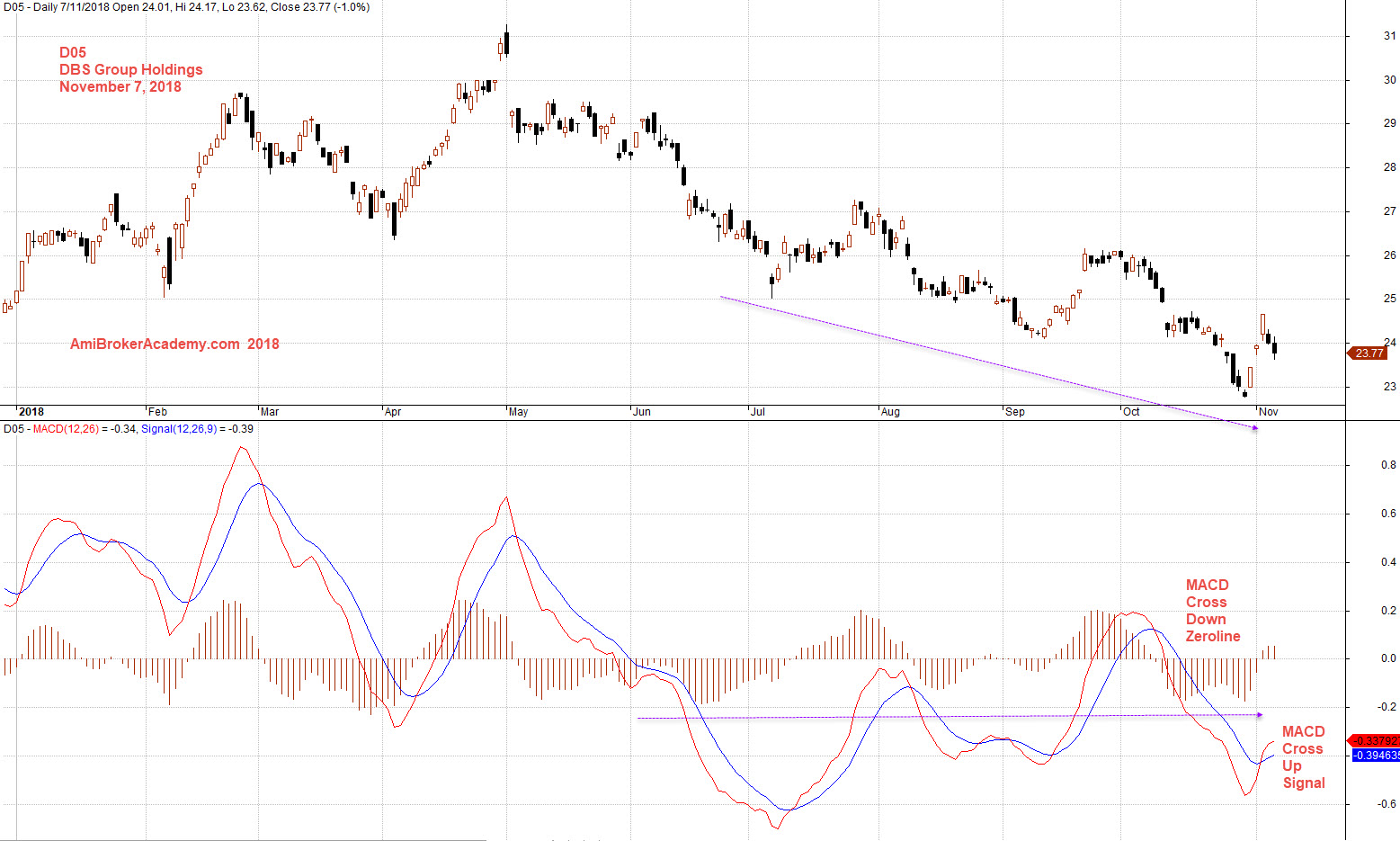Screen dimensions: 1400x841
Task: Click the 'May' label on time axis
Action: click(x=518, y=412)
